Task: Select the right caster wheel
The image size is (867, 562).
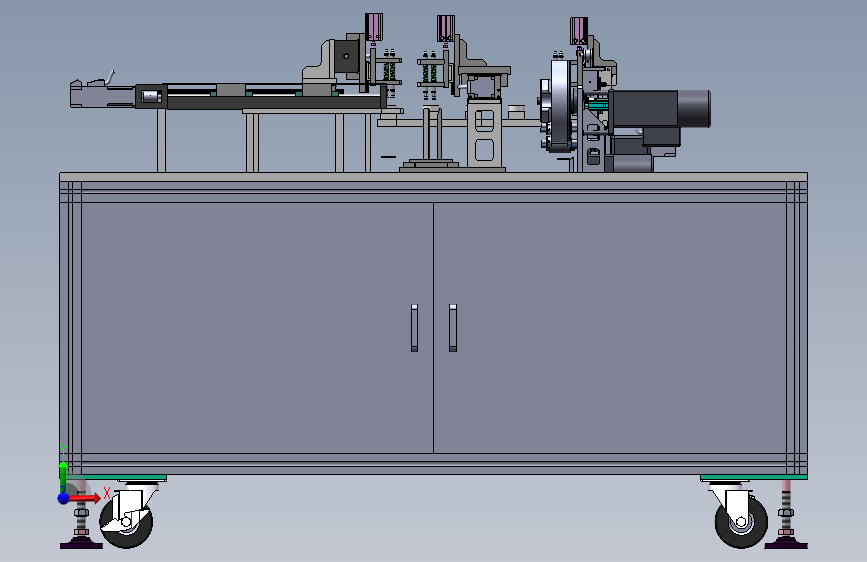Action: coord(741,522)
